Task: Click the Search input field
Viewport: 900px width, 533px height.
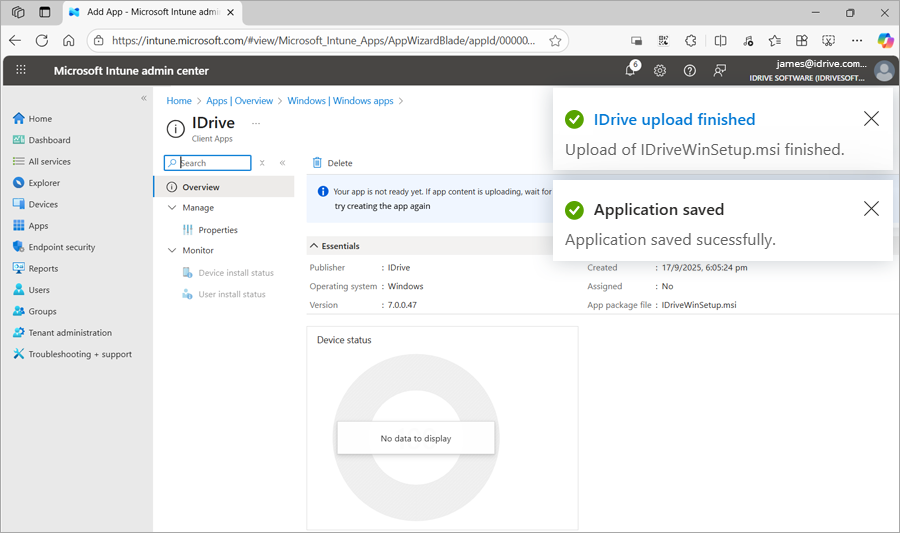Action: [x=213, y=163]
